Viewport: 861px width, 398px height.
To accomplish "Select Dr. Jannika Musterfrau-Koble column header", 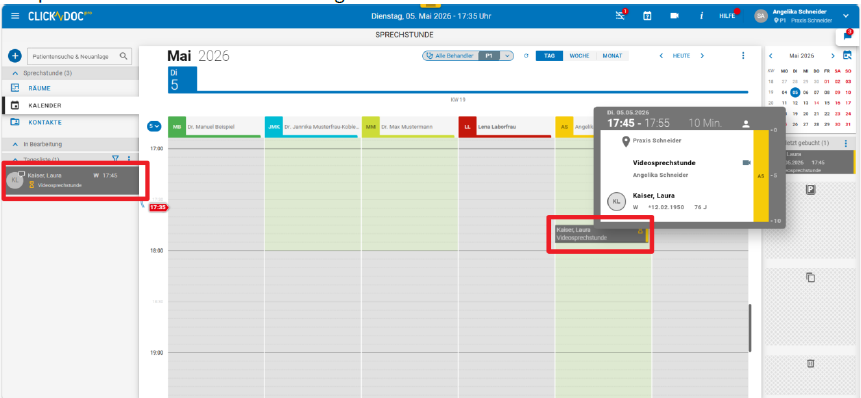I will click(x=311, y=127).
